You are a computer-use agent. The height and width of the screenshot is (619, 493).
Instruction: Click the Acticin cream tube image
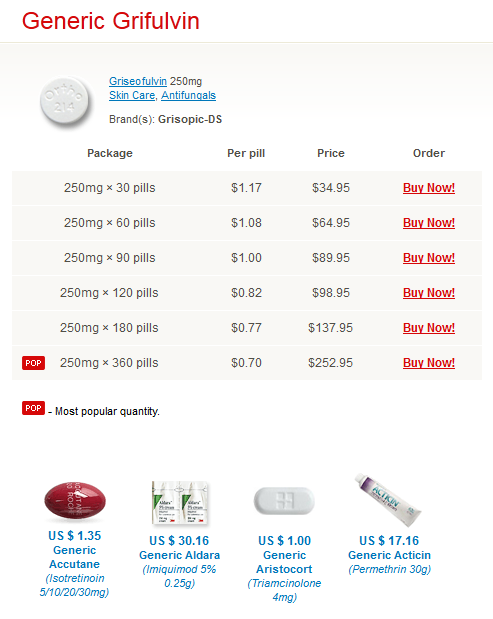(x=388, y=500)
